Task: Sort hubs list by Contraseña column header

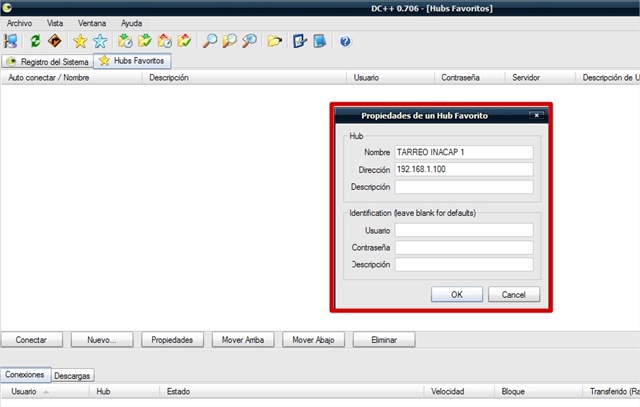Action: (x=470, y=78)
